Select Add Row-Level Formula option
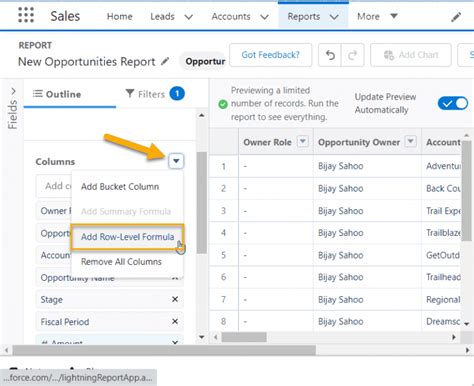474x386 pixels. (127, 237)
